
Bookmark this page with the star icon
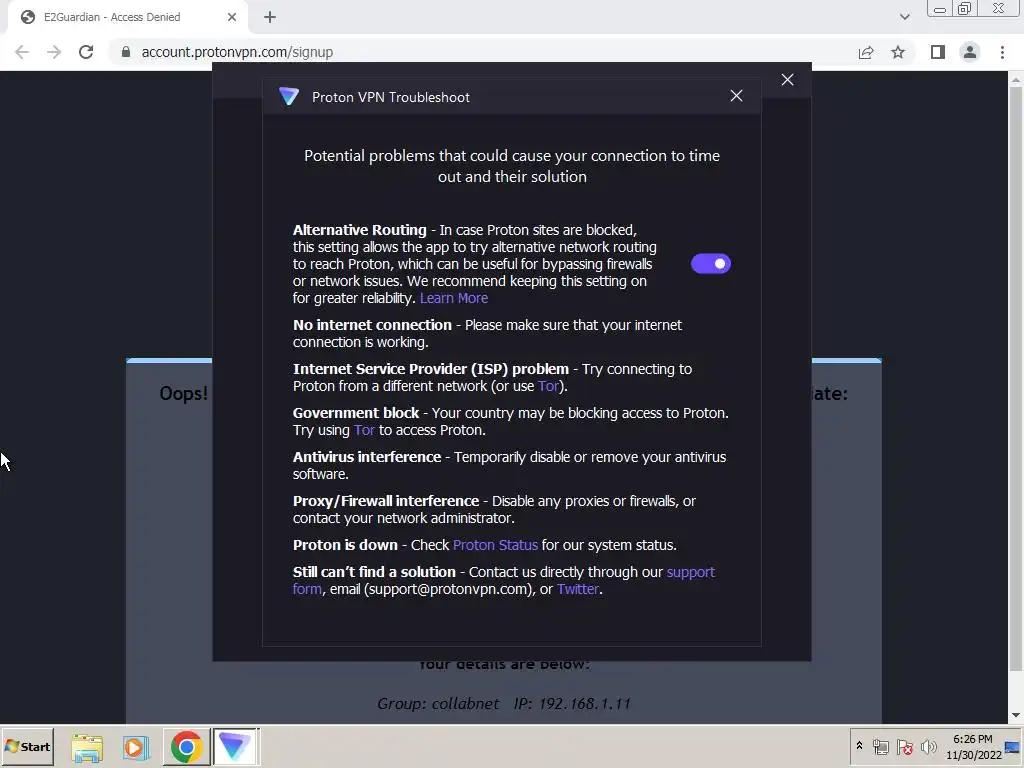click(898, 52)
